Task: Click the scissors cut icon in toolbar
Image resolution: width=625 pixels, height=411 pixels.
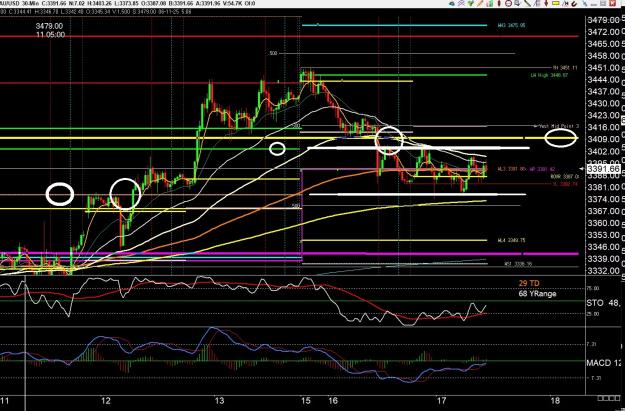Action: click(565, 4)
